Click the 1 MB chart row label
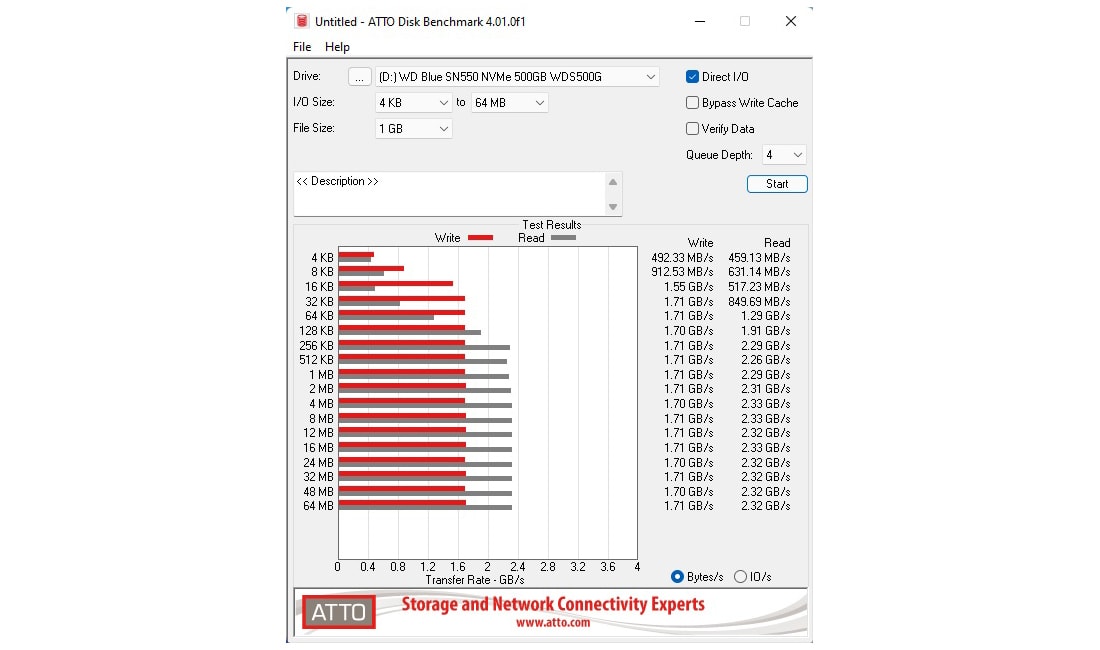The image size is (1100, 650). tap(321, 375)
